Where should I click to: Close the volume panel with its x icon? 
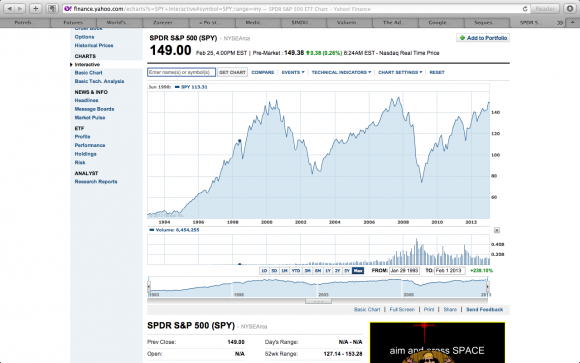coord(497,230)
